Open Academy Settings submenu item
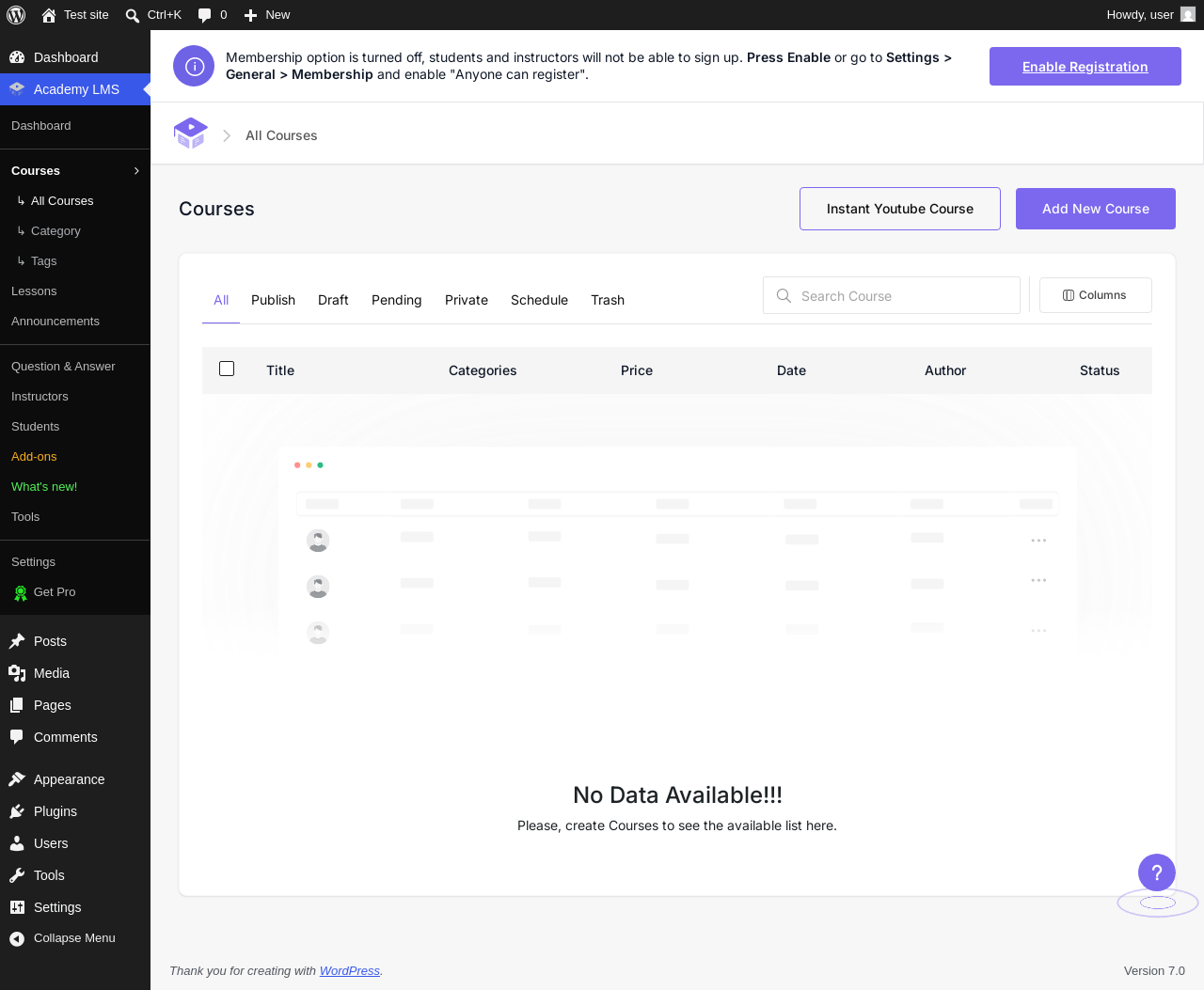Image resolution: width=1204 pixels, height=990 pixels. [33, 562]
